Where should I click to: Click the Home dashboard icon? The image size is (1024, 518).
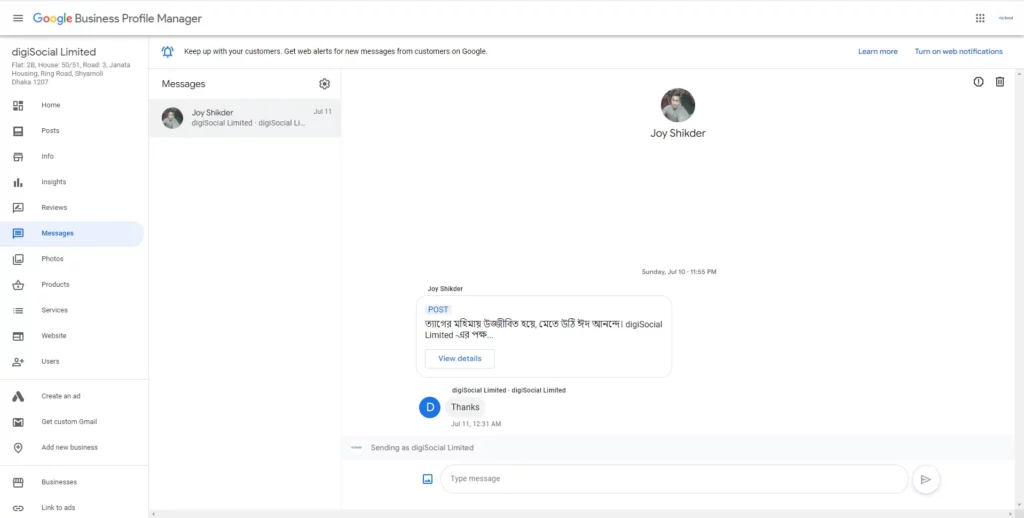pyautogui.click(x=18, y=105)
